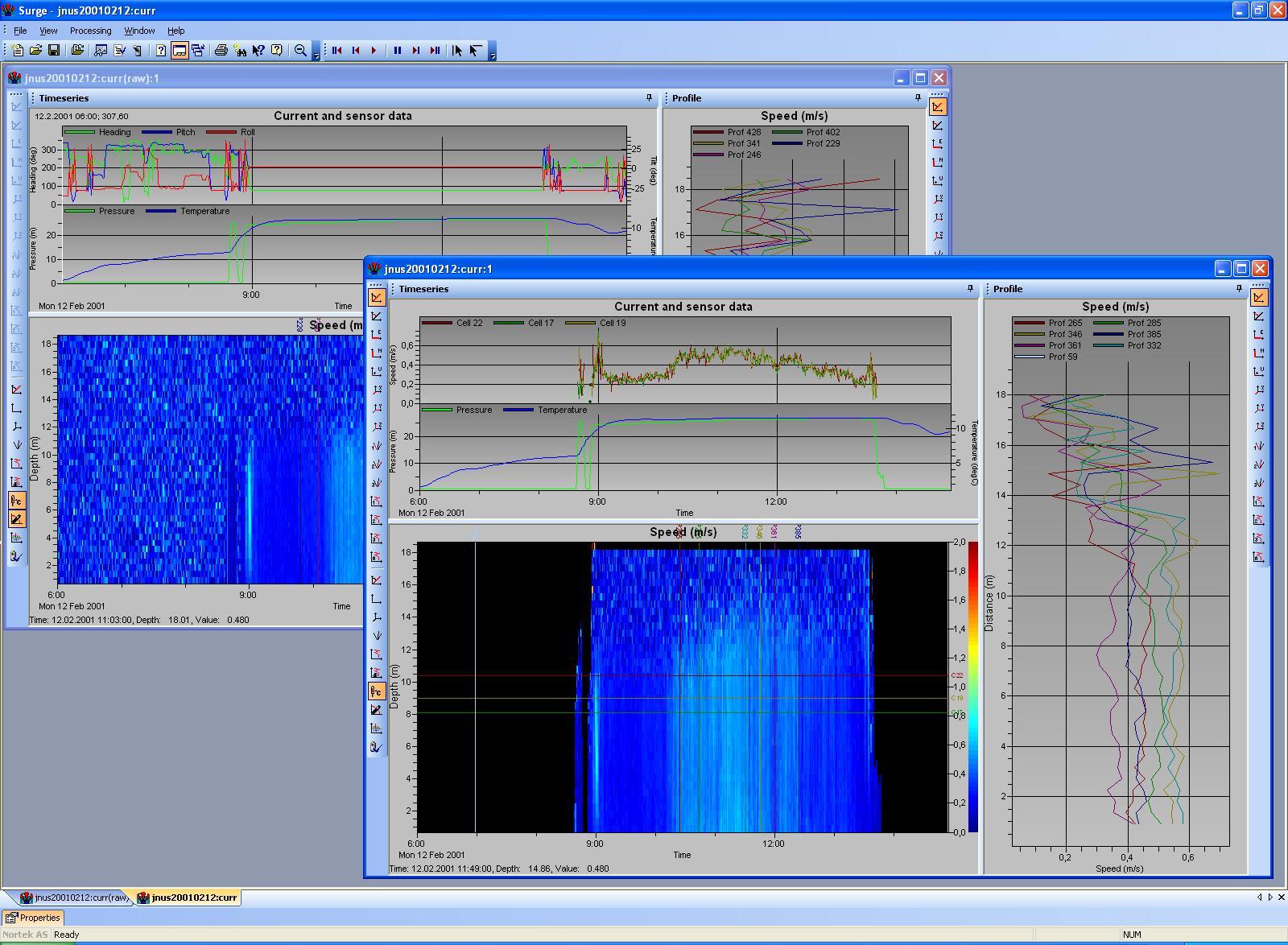
Task: Click the Save floppy disk toolbar icon
Action: pyautogui.click(x=54, y=50)
